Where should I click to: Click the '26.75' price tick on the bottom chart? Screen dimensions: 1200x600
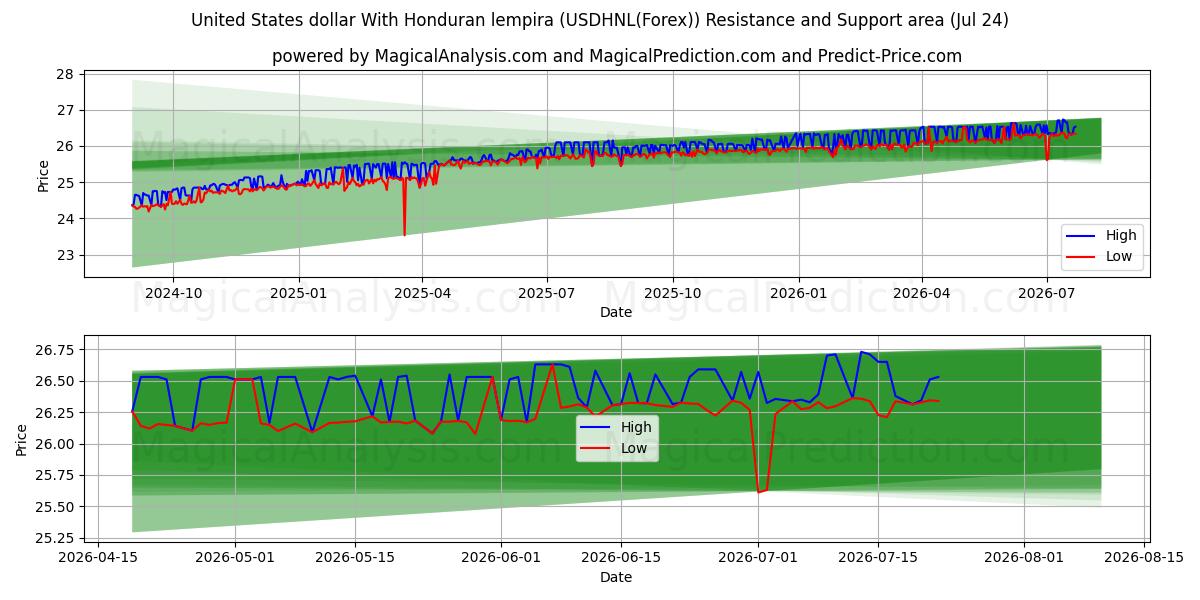pos(56,350)
